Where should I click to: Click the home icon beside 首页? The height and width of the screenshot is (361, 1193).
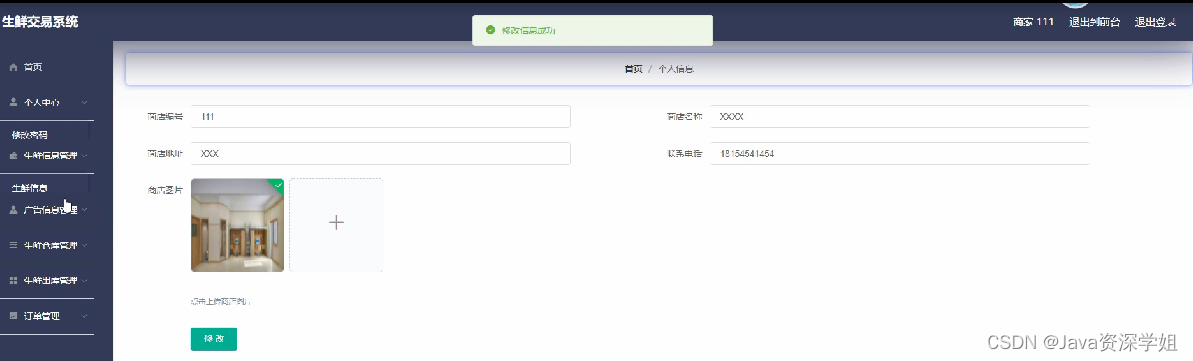pos(13,67)
